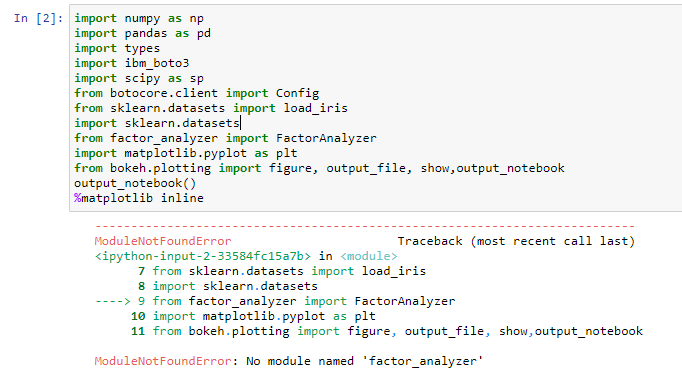The height and width of the screenshot is (385, 682).
Task: Click the line 'import ibm_boto3'
Action: click(131, 63)
